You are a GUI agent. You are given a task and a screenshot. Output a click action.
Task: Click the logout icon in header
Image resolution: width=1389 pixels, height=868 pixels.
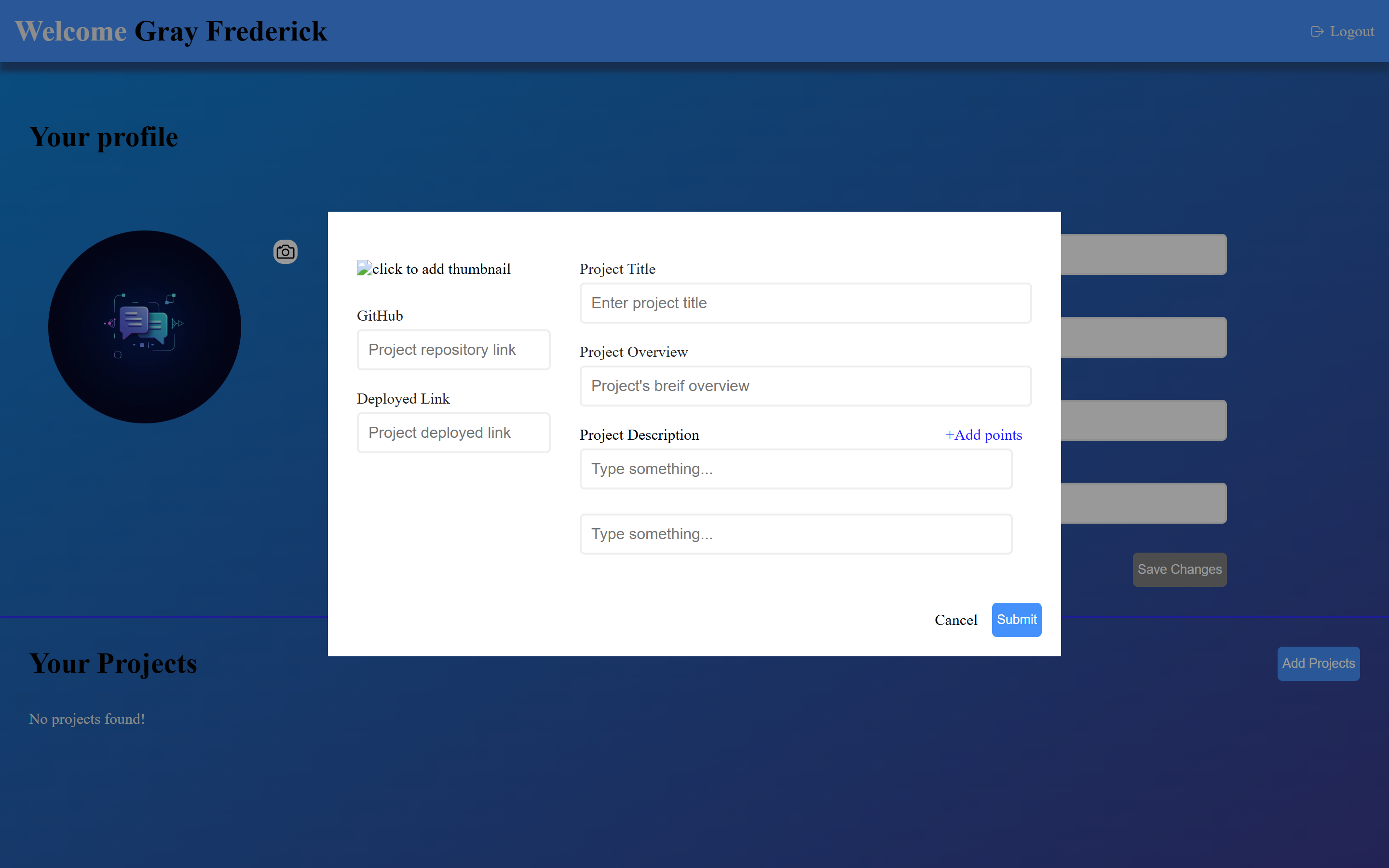point(1317,31)
